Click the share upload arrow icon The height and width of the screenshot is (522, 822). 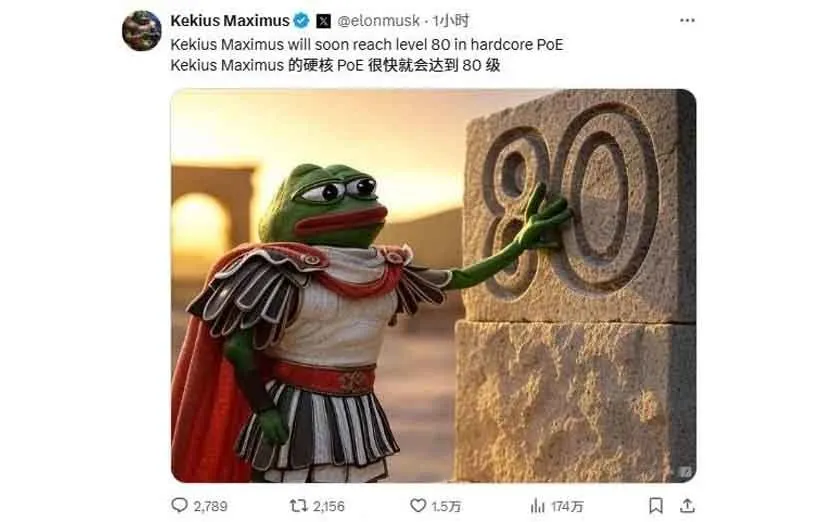pos(687,506)
